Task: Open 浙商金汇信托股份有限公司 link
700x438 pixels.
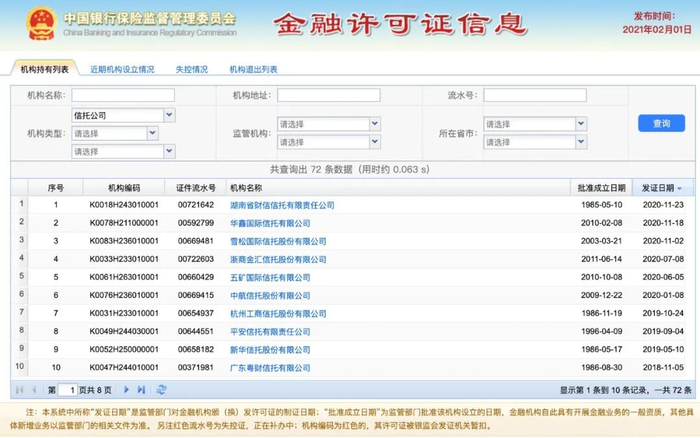Action: 278,259
